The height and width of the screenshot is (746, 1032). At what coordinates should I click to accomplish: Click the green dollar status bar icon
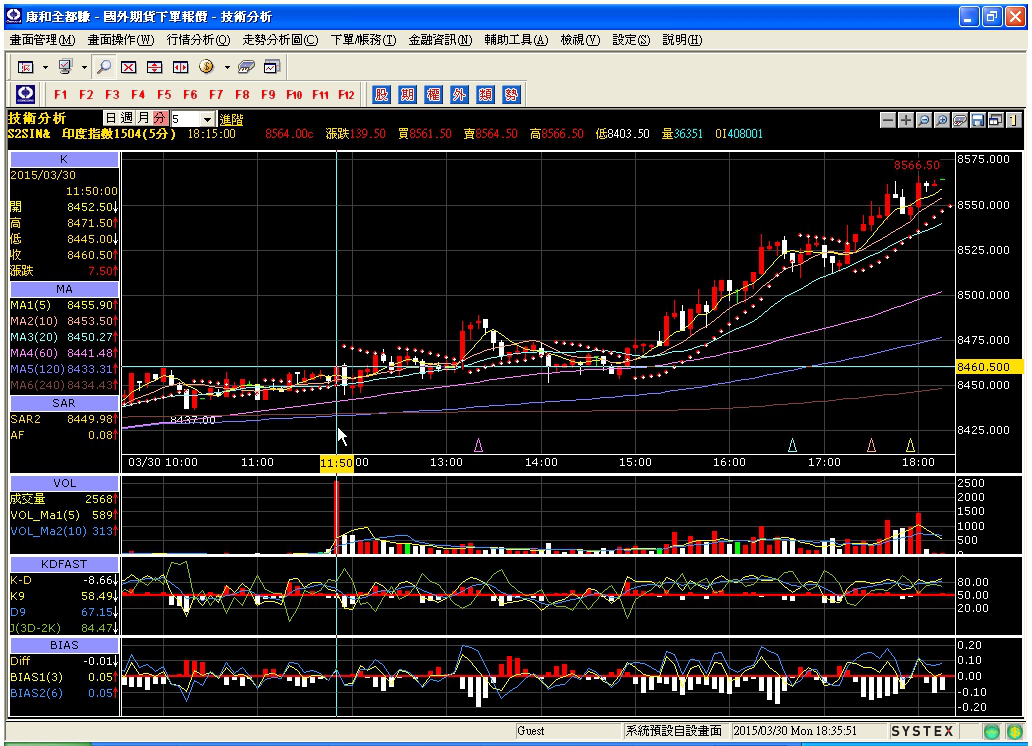1015,731
